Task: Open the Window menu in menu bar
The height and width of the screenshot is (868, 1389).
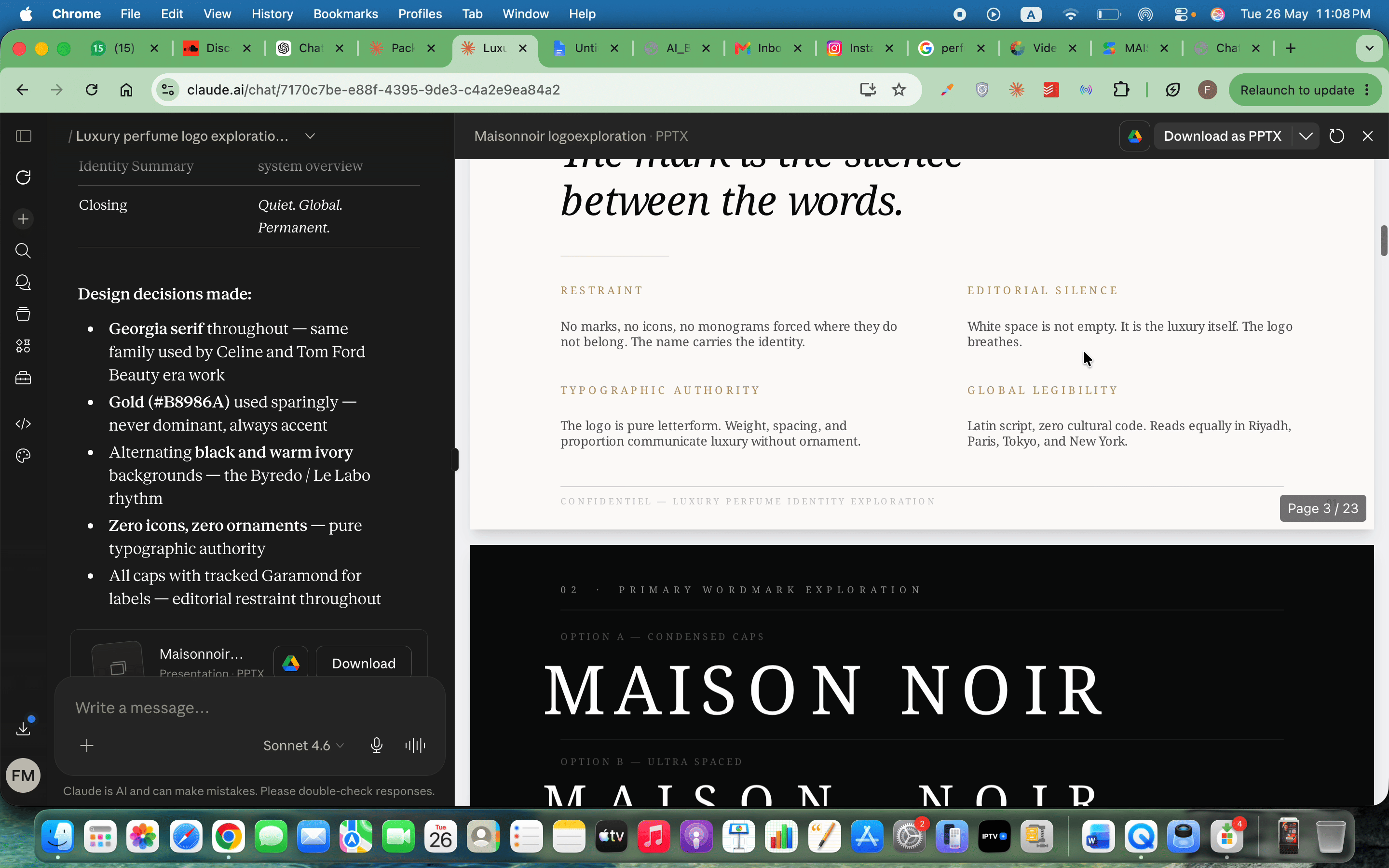Action: click(x=525, y=14)
